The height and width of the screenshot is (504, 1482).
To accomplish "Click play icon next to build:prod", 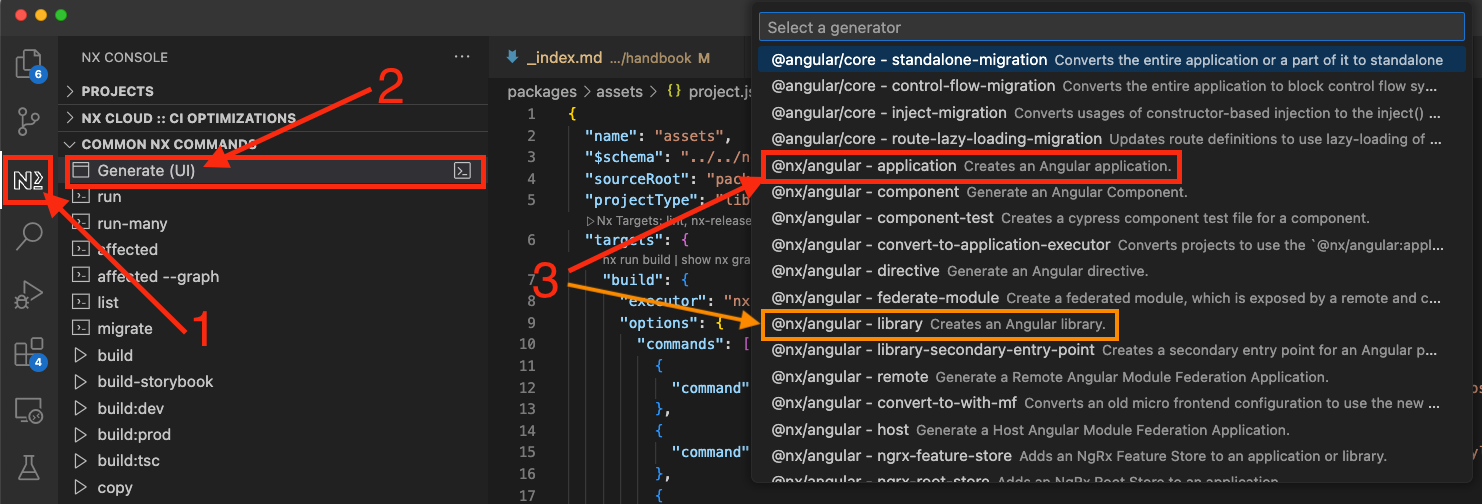I will click(82, 434).
